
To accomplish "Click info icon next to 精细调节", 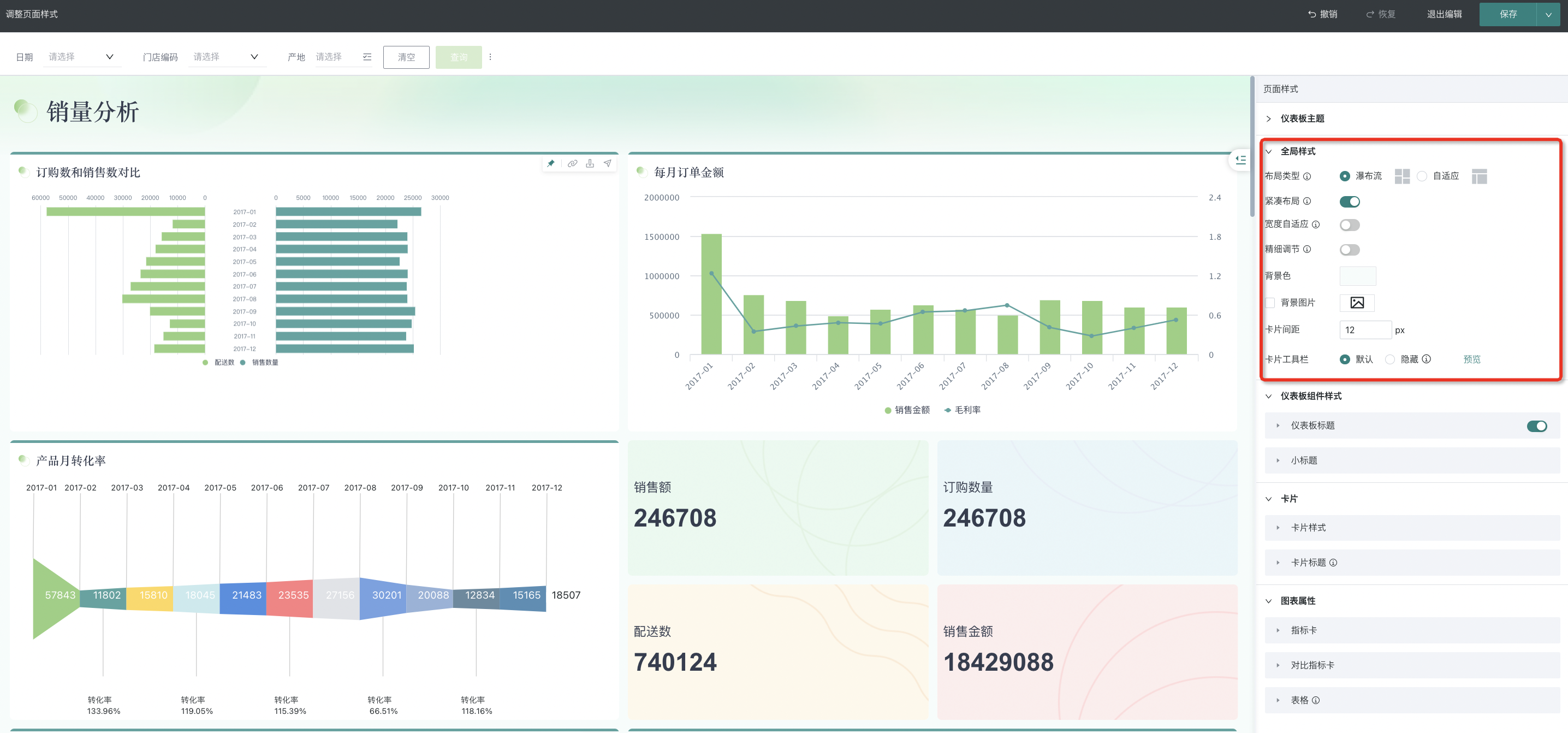I will click(x=1307, y=250).
